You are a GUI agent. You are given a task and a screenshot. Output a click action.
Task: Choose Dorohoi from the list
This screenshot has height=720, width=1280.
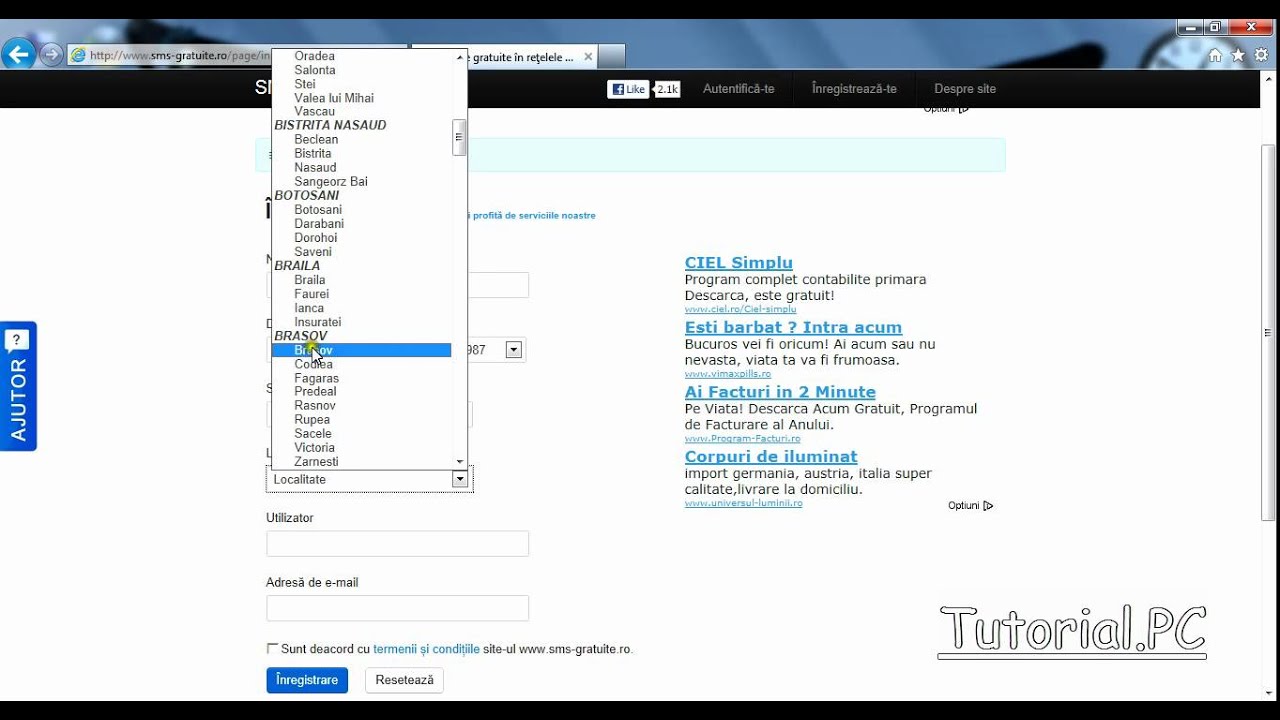[x=316, y=238]
